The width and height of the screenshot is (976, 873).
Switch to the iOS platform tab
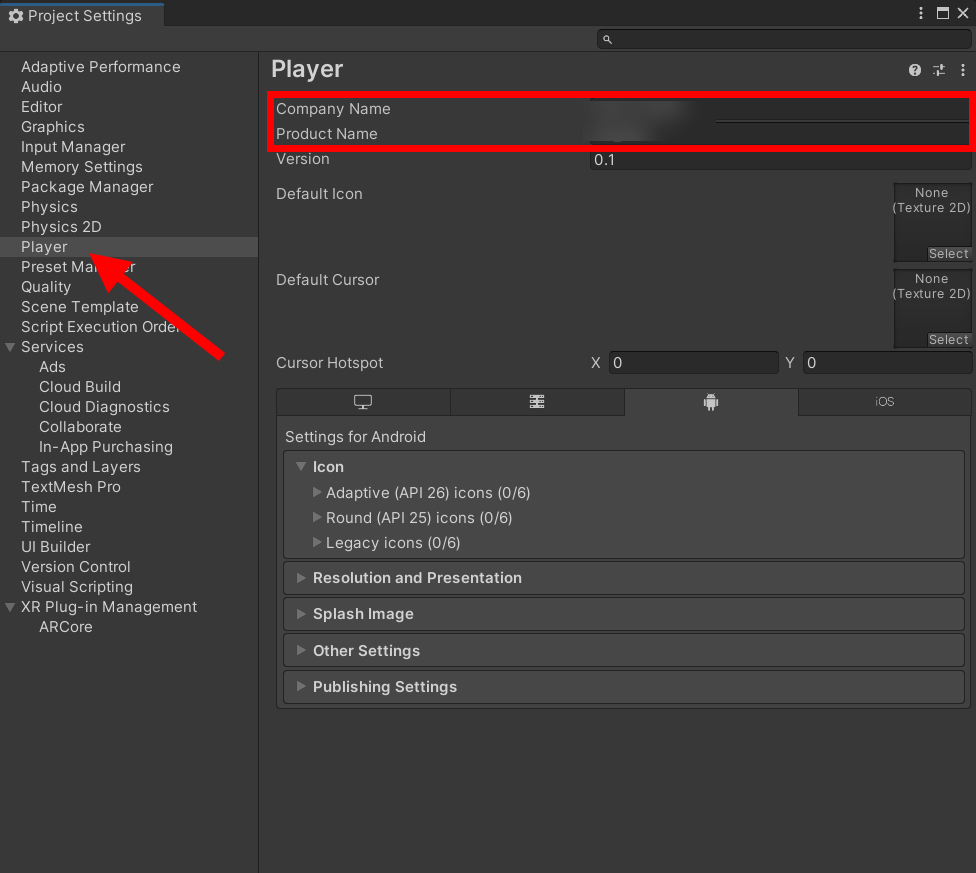pos(884,402)
